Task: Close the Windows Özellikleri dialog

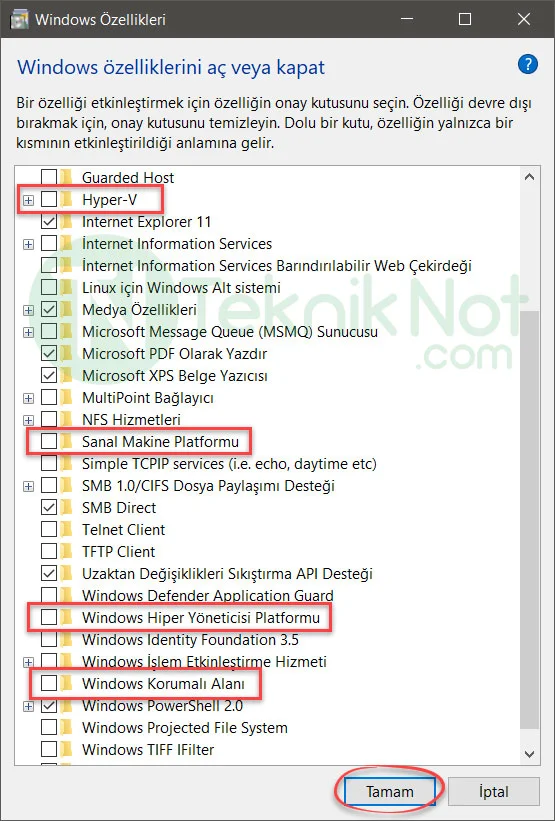Action: [524, 19]
